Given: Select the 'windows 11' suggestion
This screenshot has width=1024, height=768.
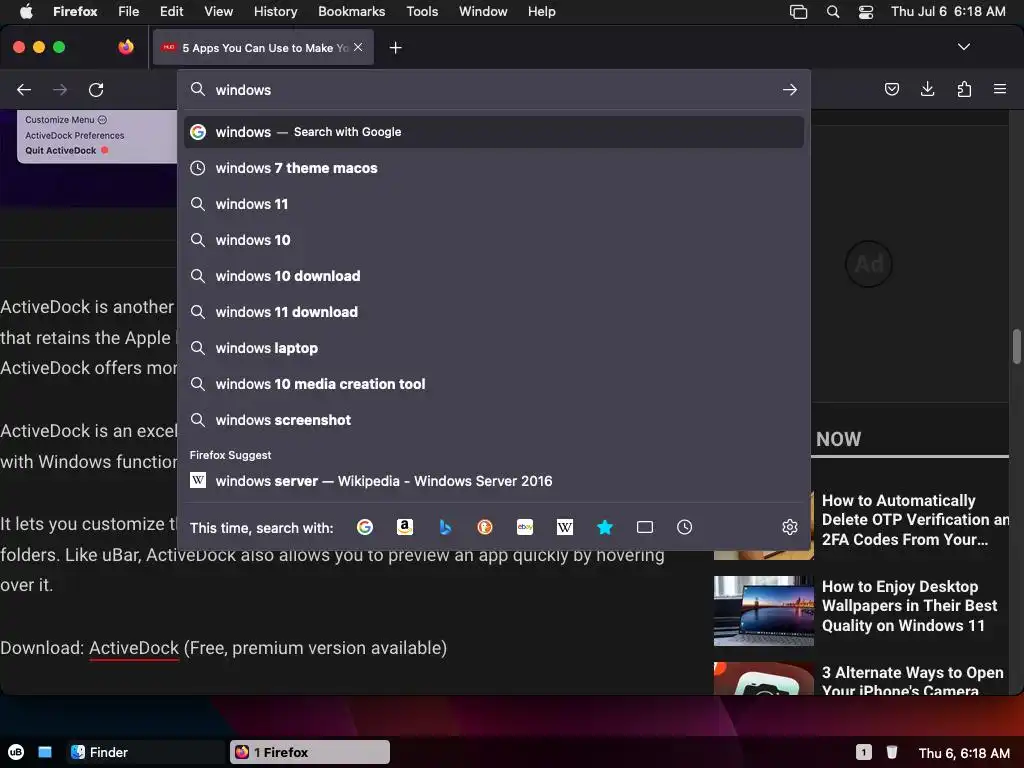Looking at the screenshot, I should tap(494, 204).
